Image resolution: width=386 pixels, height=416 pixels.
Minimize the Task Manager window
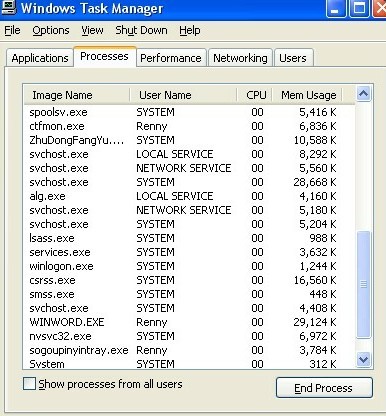point(336,8)
